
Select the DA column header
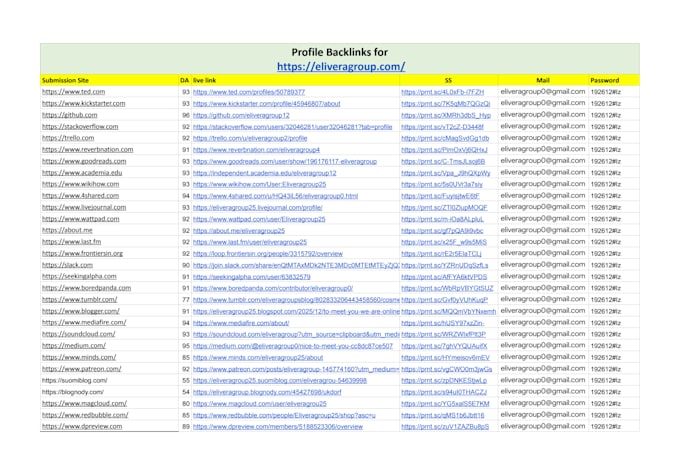pyautogui.click(x=184, y=80)
